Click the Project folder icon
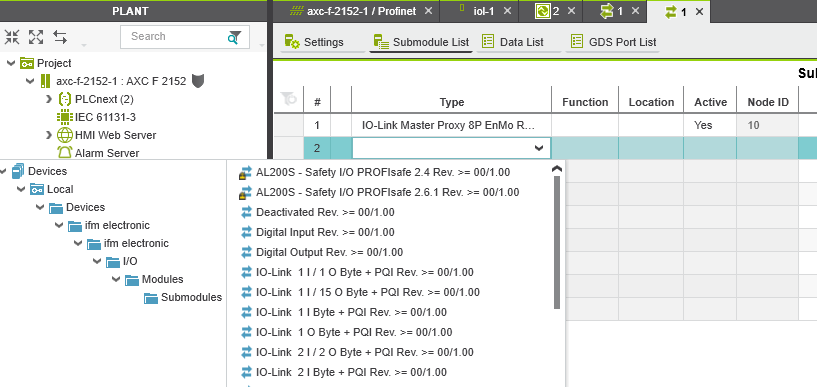This screenshot has height=387, width=817. 27,63
